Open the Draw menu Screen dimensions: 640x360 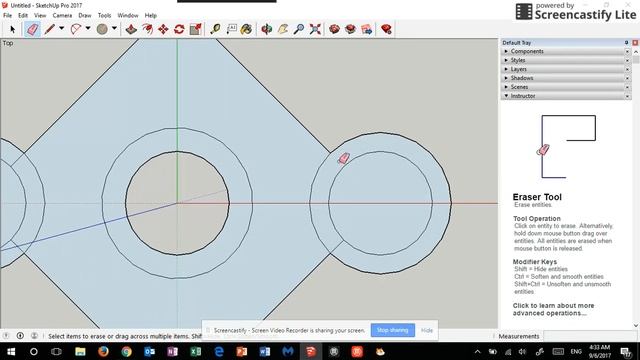click(x=85, y=16)
